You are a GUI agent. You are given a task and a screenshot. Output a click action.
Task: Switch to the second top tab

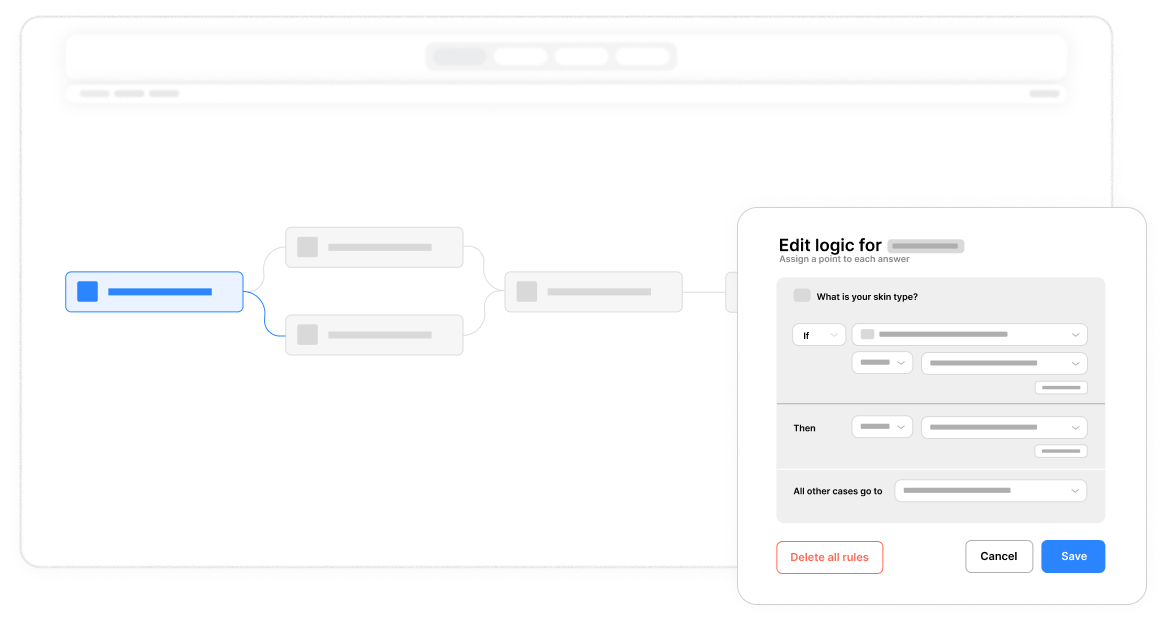[x=520, y=57]
